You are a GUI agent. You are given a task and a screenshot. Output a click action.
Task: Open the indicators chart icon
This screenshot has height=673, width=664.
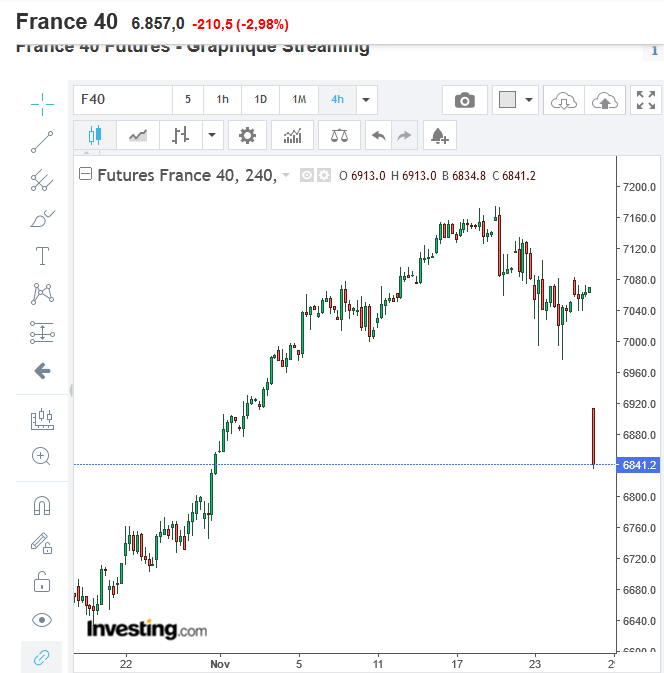click(x=292, y=135)
